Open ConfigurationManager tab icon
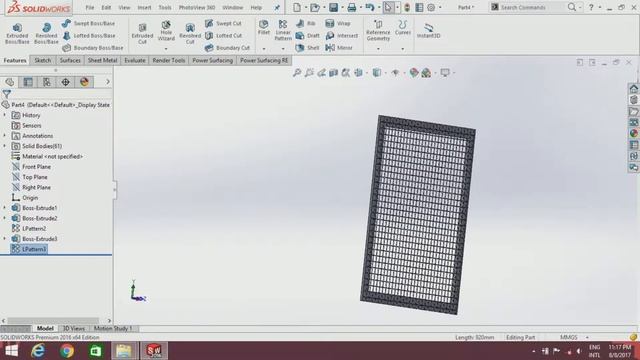The height and width of the screenshot is (360, 640). point(47,82)
